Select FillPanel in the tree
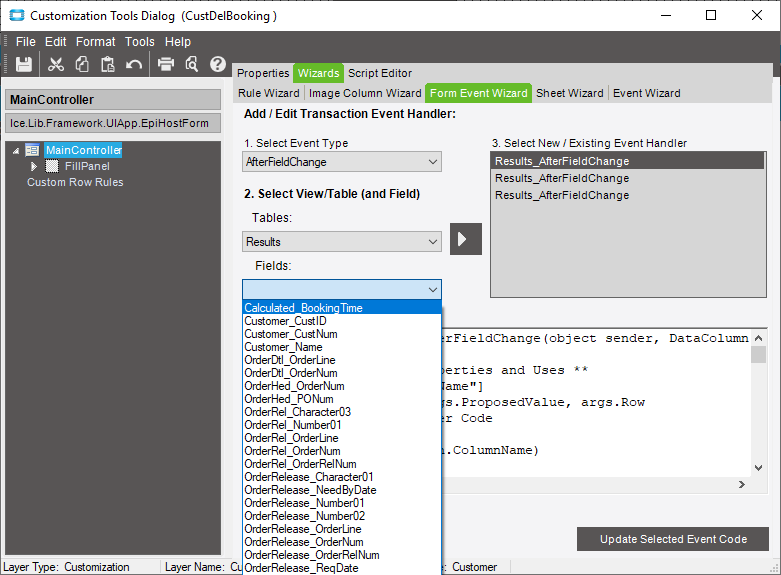Image resolution: width=781 pixels, height=575 pixels. point(87,166)
